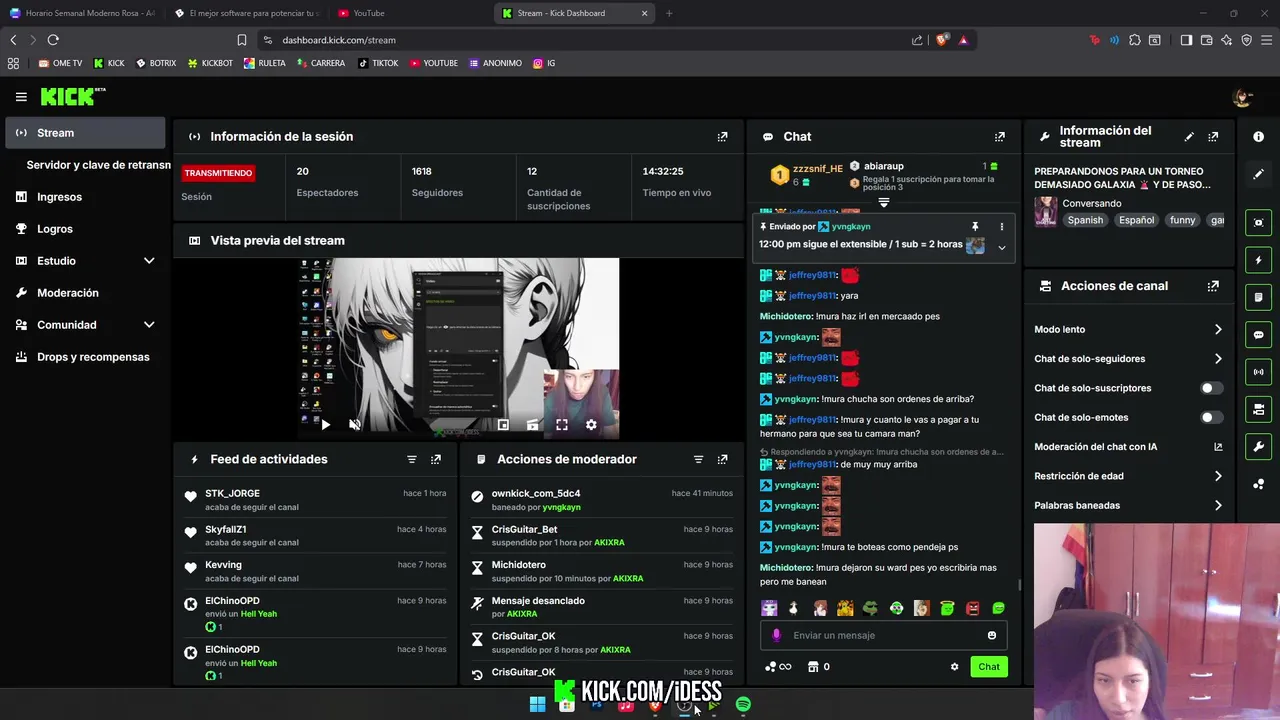This screenshot has width=1280, height=720.
Task: Play the stream preview
Action: coord(325,425)
